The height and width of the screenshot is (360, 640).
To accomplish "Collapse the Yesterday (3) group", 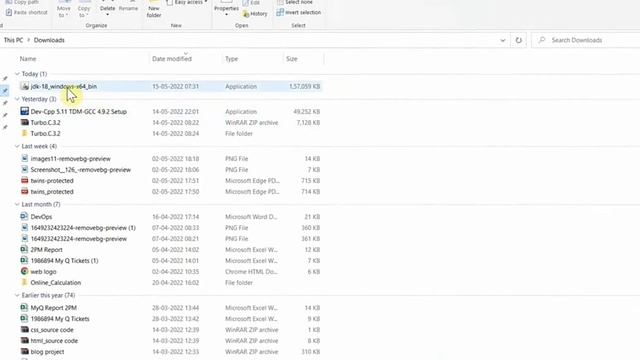I will click(x=17, y=99).
